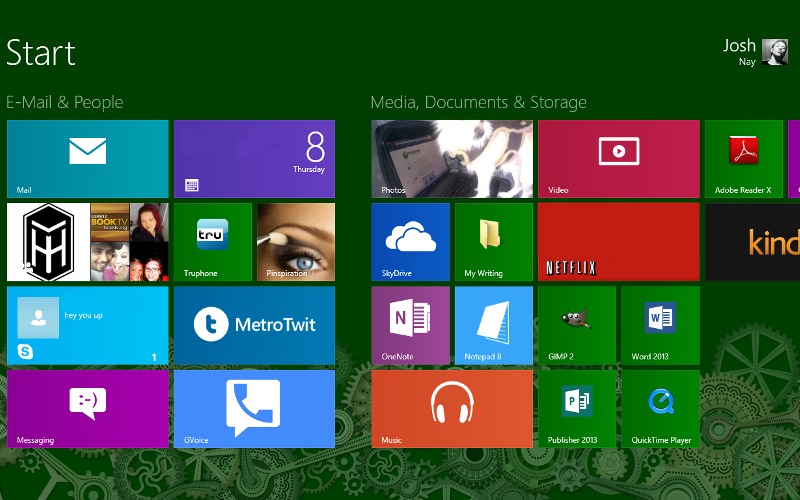Open QuickTime Player tile
800x500 pixels.
pyautogui.click(x=661, y=409)
